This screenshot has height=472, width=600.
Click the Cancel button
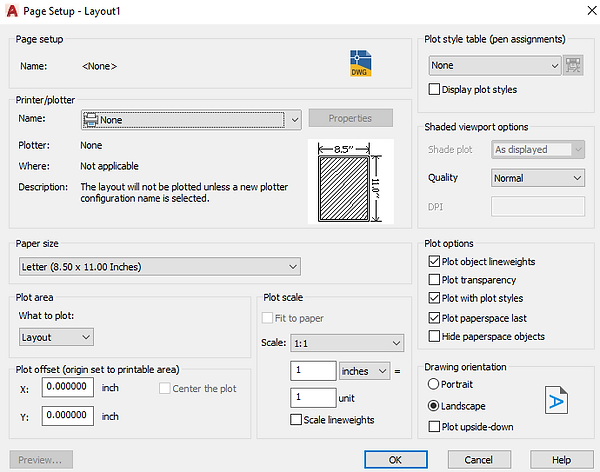(x=479, y=459)
